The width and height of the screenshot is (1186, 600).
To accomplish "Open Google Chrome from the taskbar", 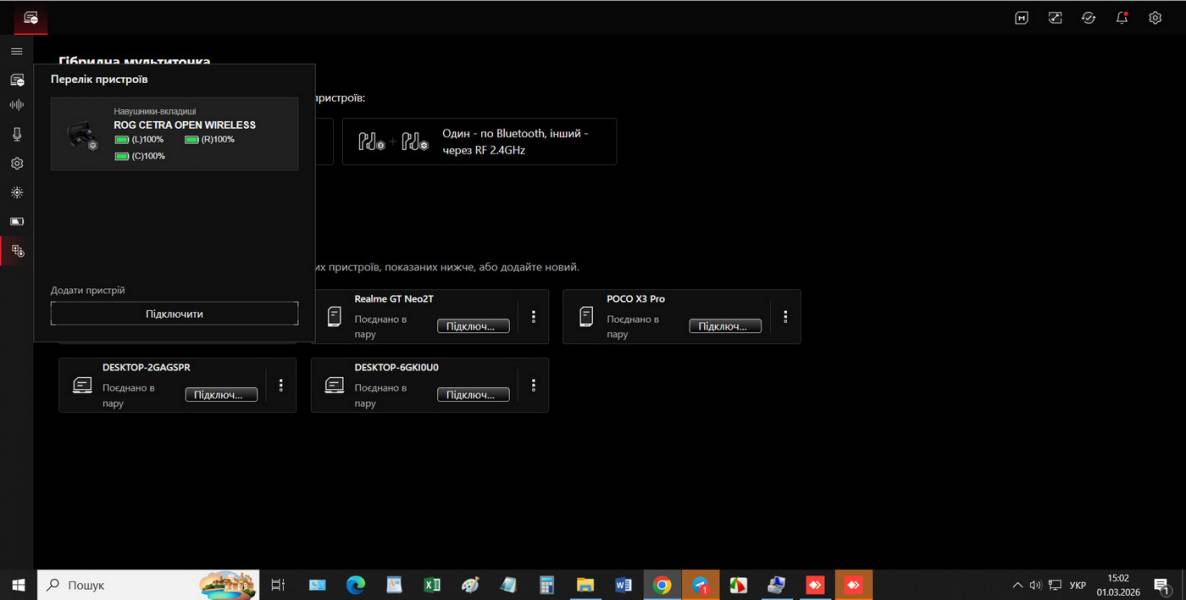I will (x=662, y=585).
